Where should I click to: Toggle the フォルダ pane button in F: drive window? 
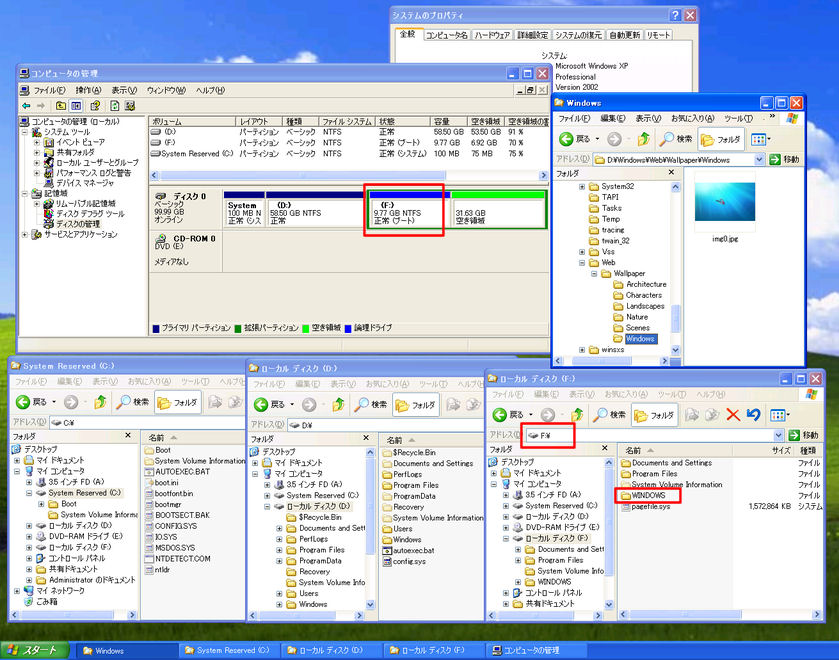[x=655, y=415]
